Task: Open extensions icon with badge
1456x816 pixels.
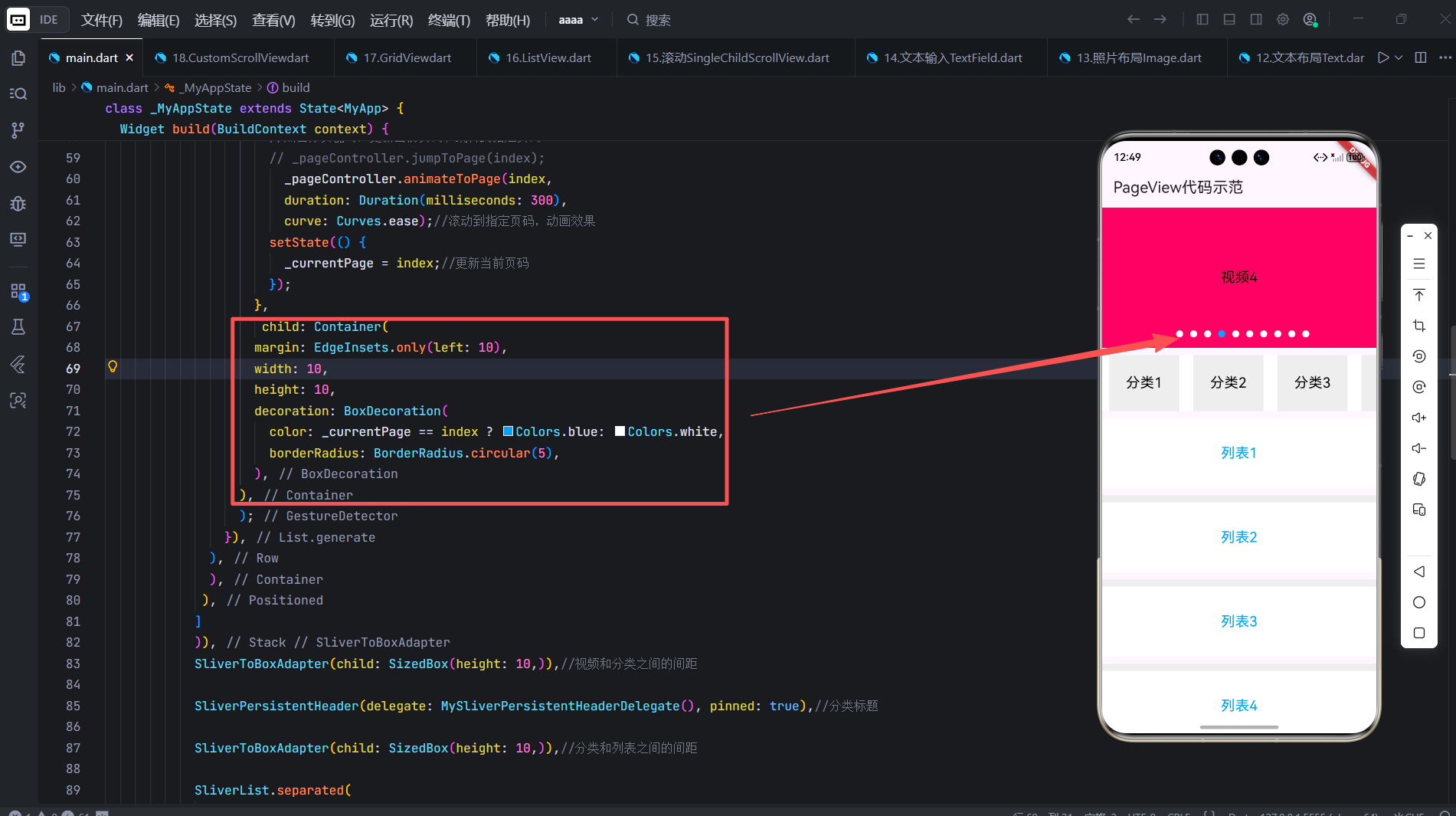Action: tap(18, 292)
